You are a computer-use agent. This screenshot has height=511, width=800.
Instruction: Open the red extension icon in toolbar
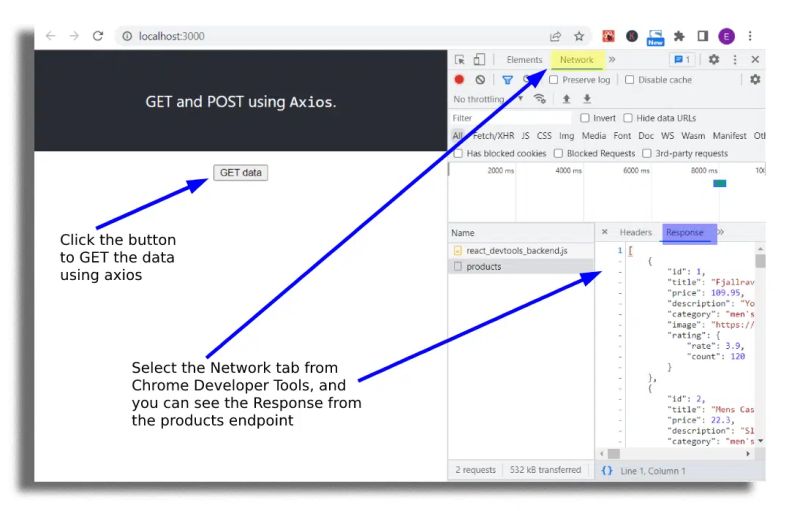tap(608, 36)
